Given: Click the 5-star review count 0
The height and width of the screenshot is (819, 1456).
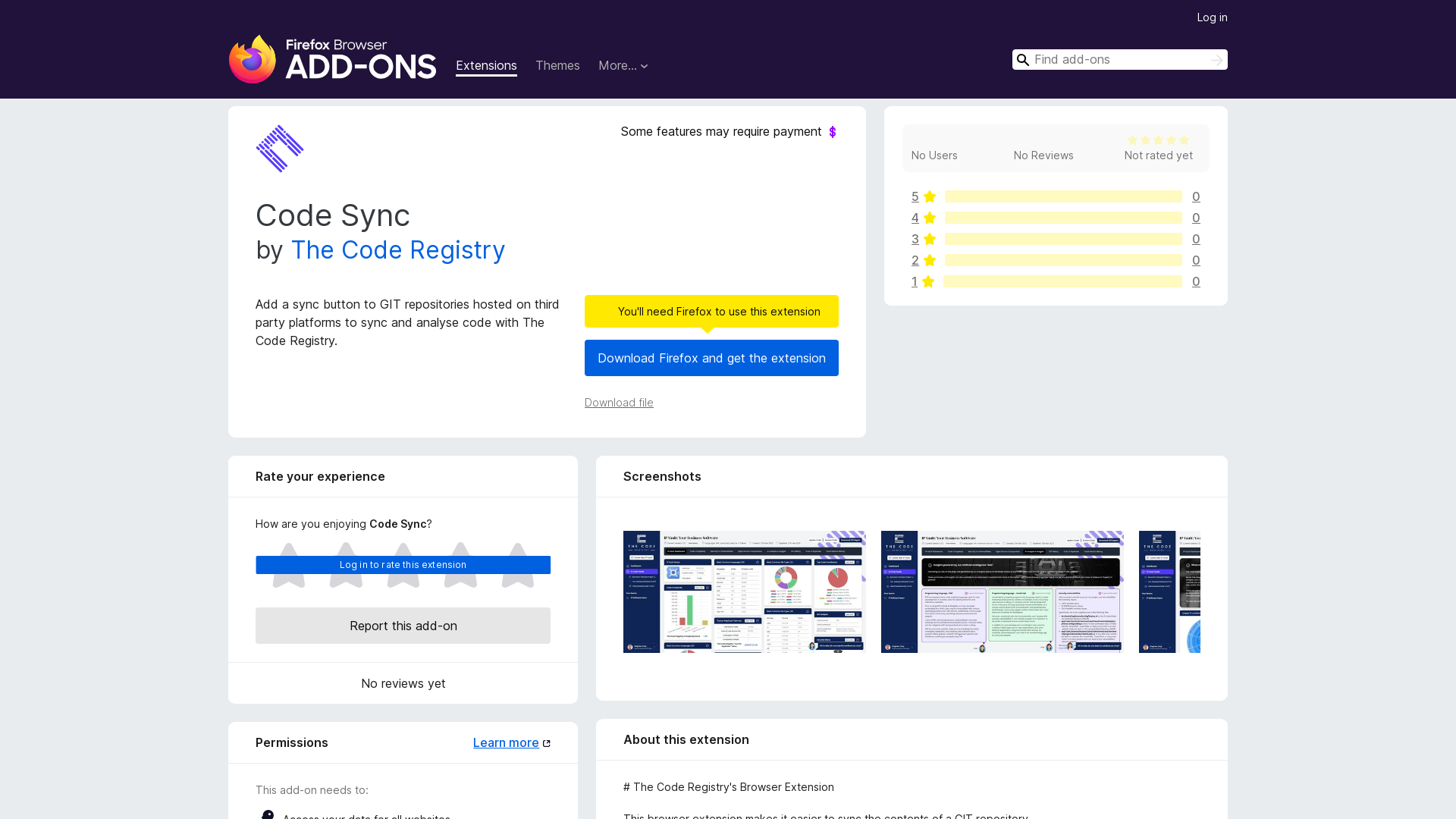Looking at the screenshot, I should pos(1196,196).
